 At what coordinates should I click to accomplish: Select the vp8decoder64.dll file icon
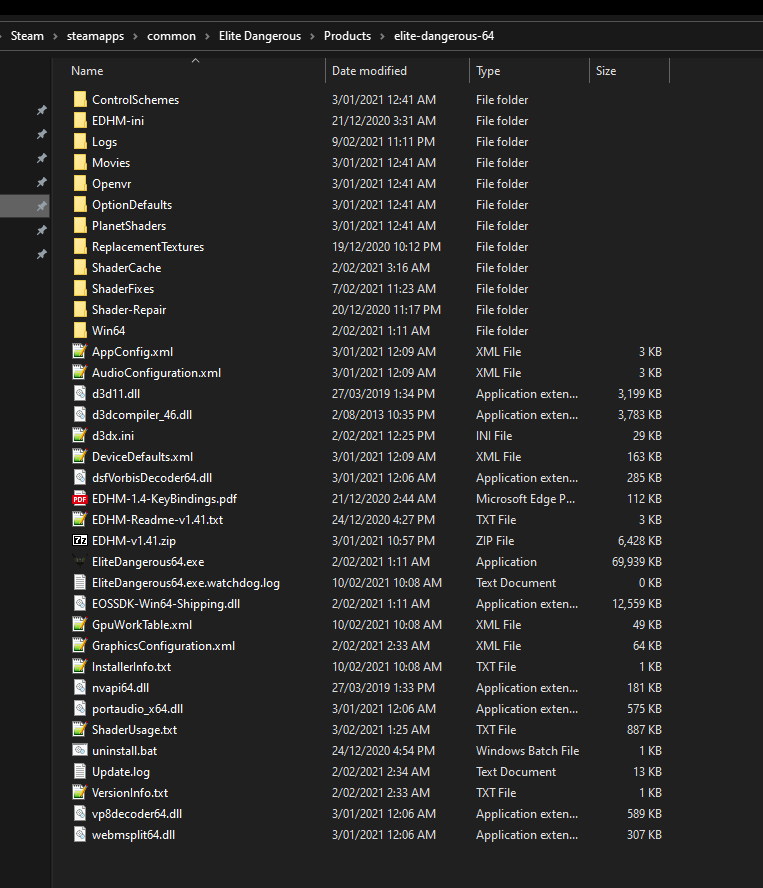pyautogui.click(x=80, y=814)
